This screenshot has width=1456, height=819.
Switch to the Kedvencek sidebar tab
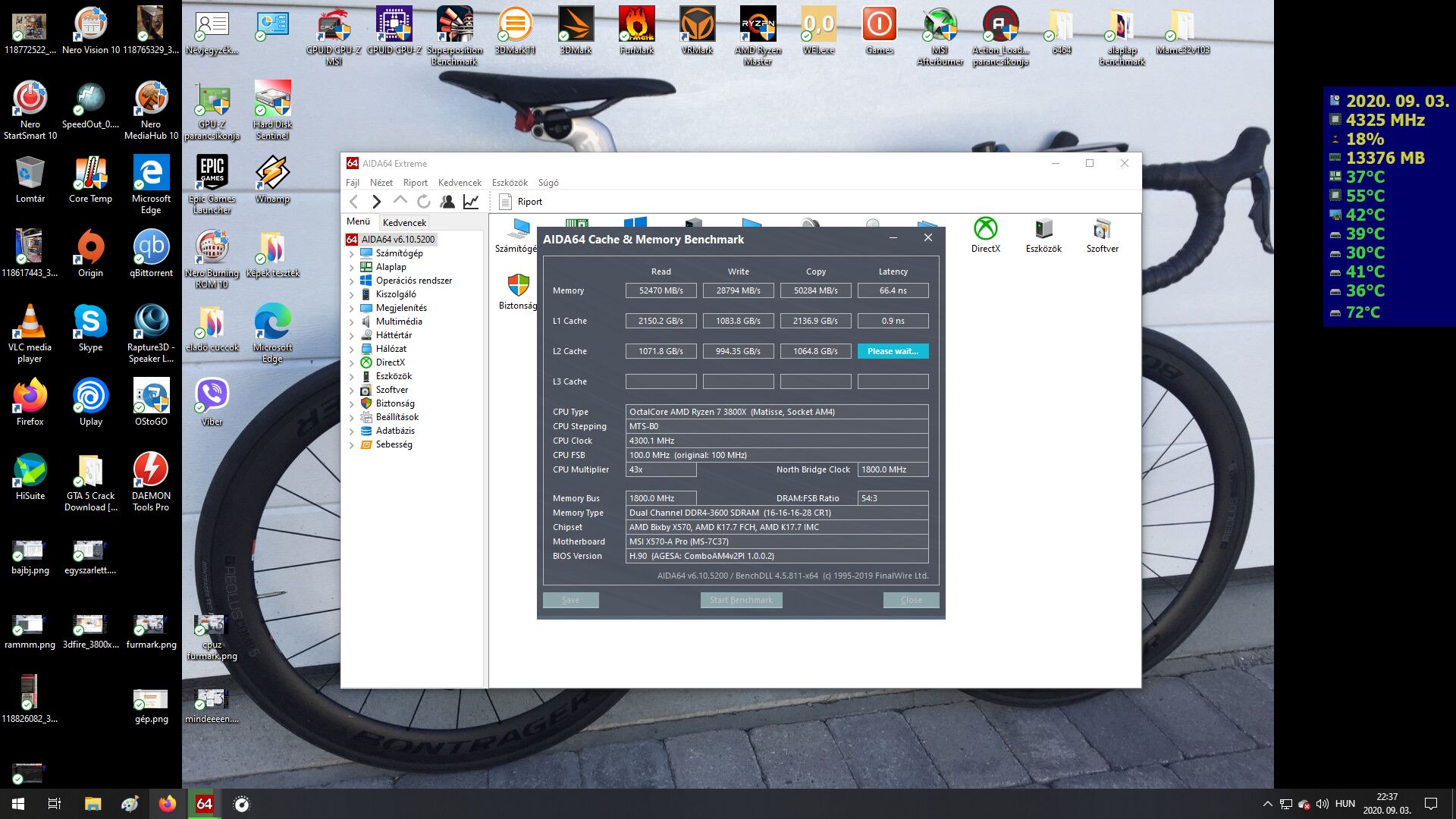404,222
